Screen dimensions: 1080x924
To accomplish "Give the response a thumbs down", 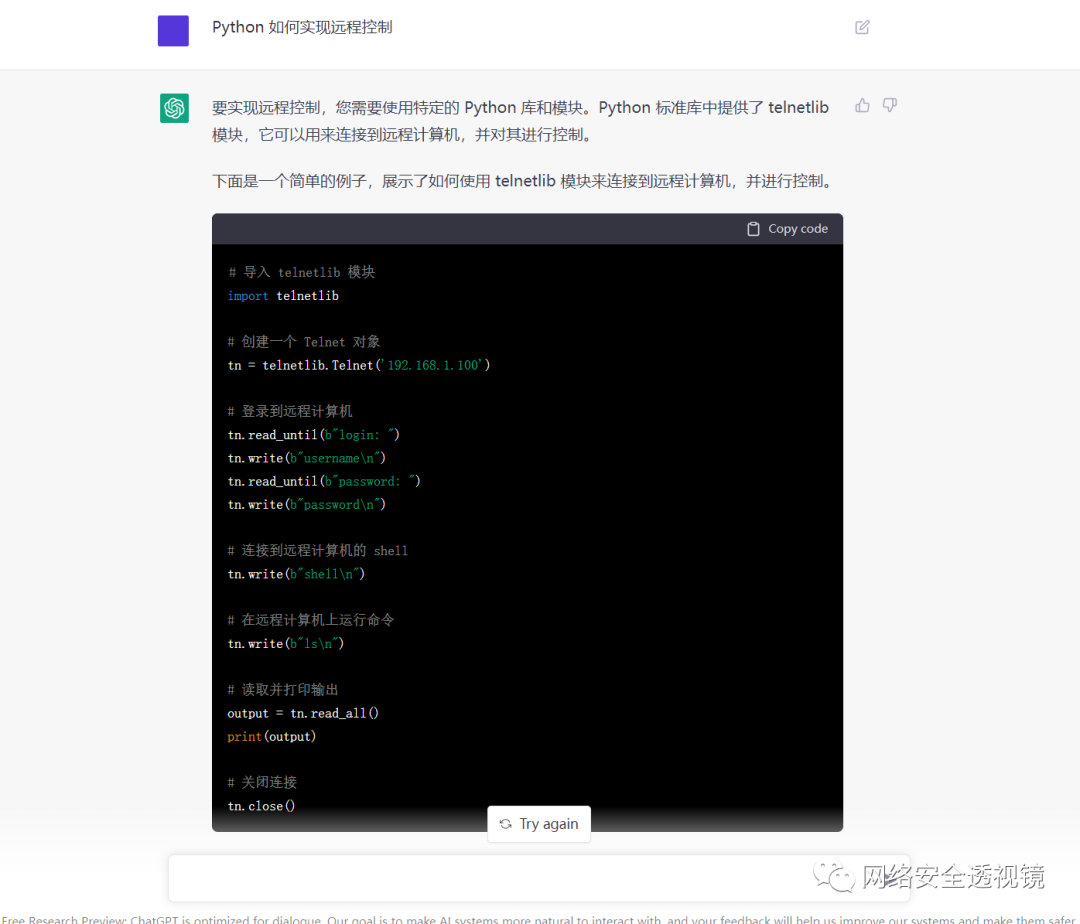I will coord(890,105).
